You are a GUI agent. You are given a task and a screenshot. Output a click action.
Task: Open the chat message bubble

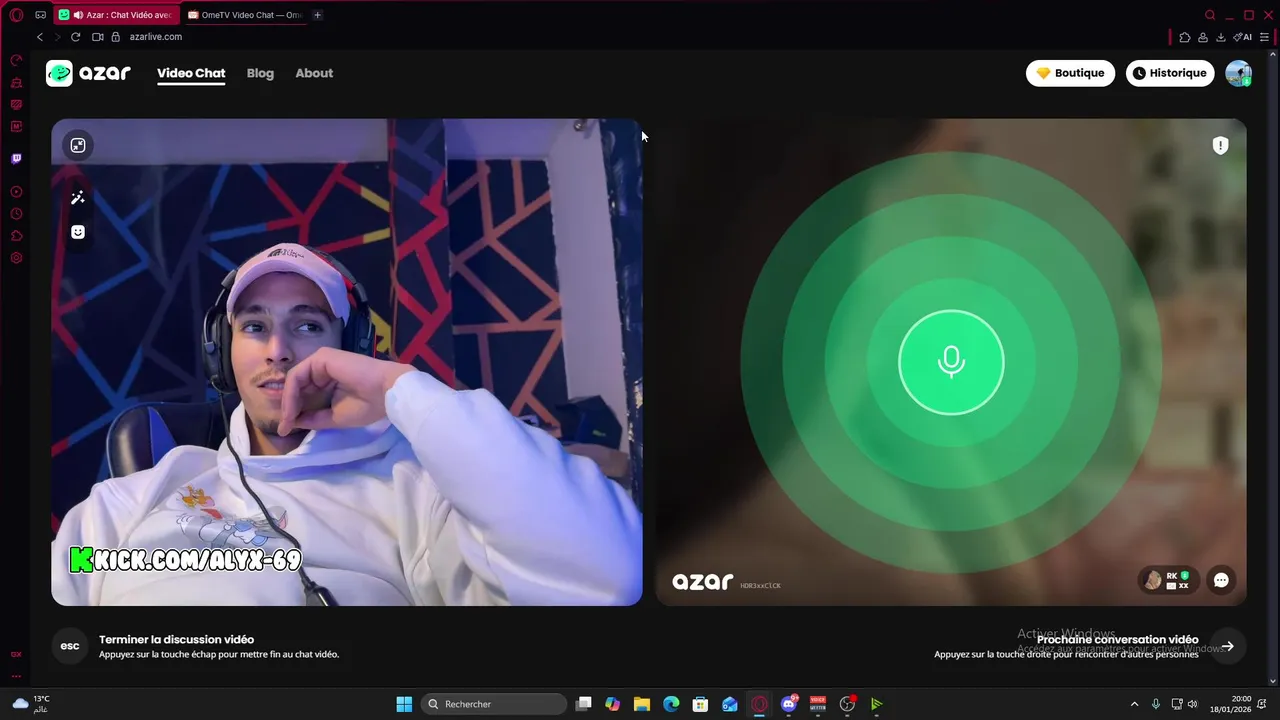pos(1221,580)
